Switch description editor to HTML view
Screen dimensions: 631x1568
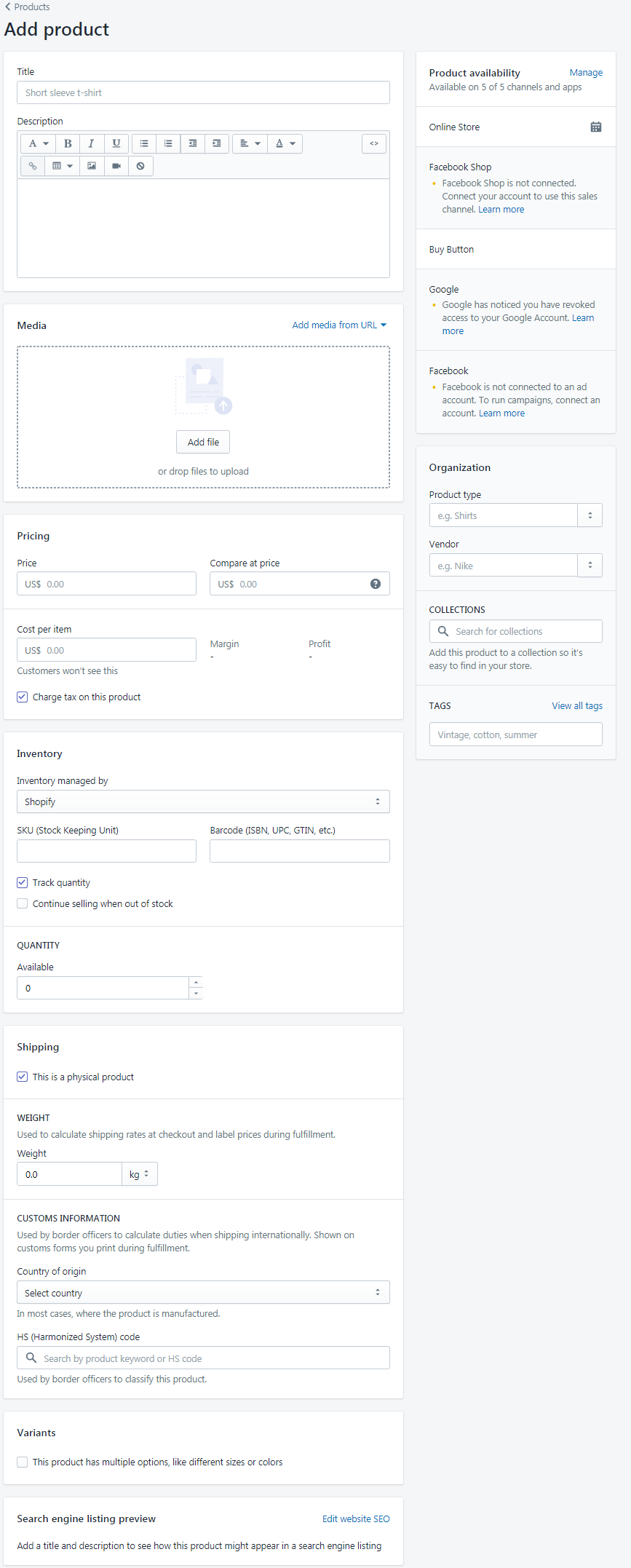coord(374,143)
